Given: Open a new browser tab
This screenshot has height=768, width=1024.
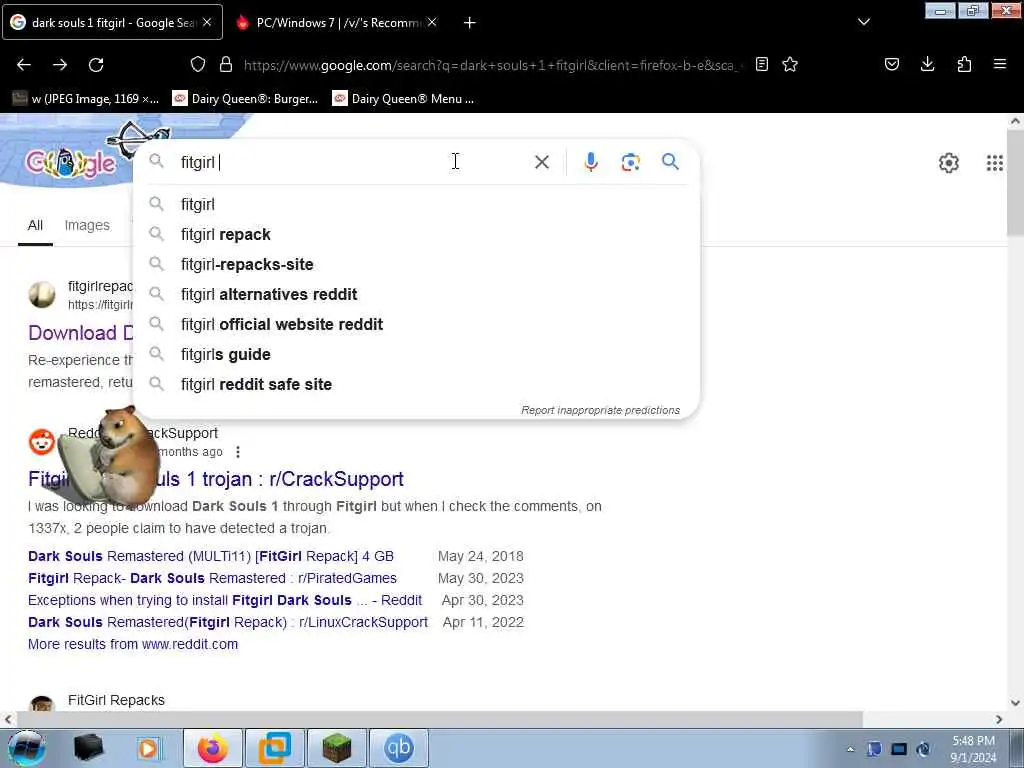Looking at the screenshot, I should pyautogui.click(x=470, y=23).
